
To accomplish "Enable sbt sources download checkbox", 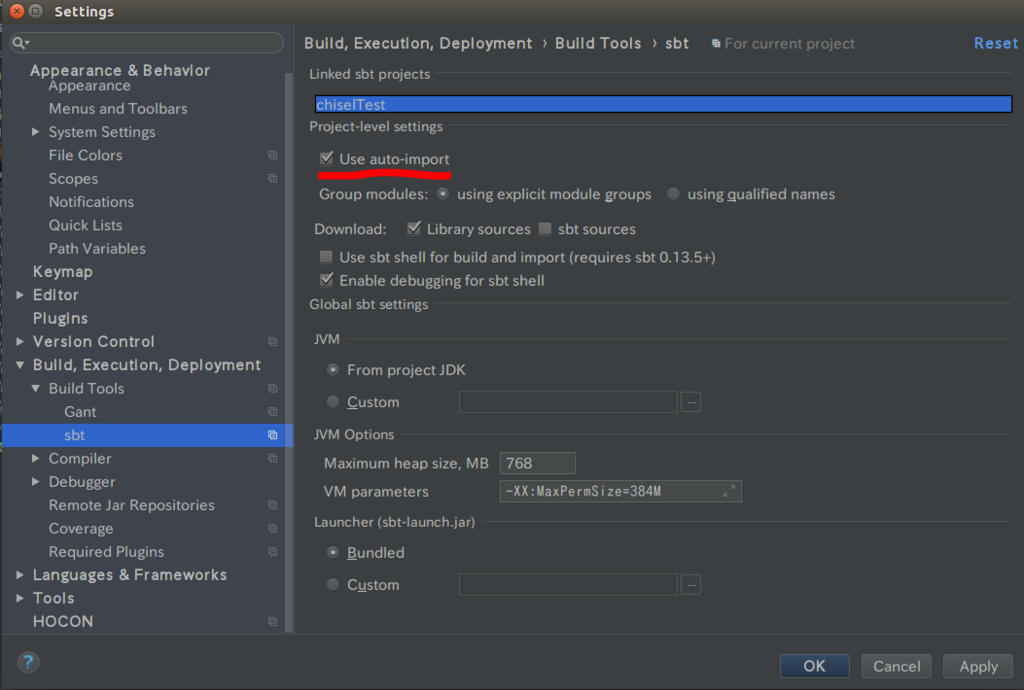I will [x=545, y=228].
